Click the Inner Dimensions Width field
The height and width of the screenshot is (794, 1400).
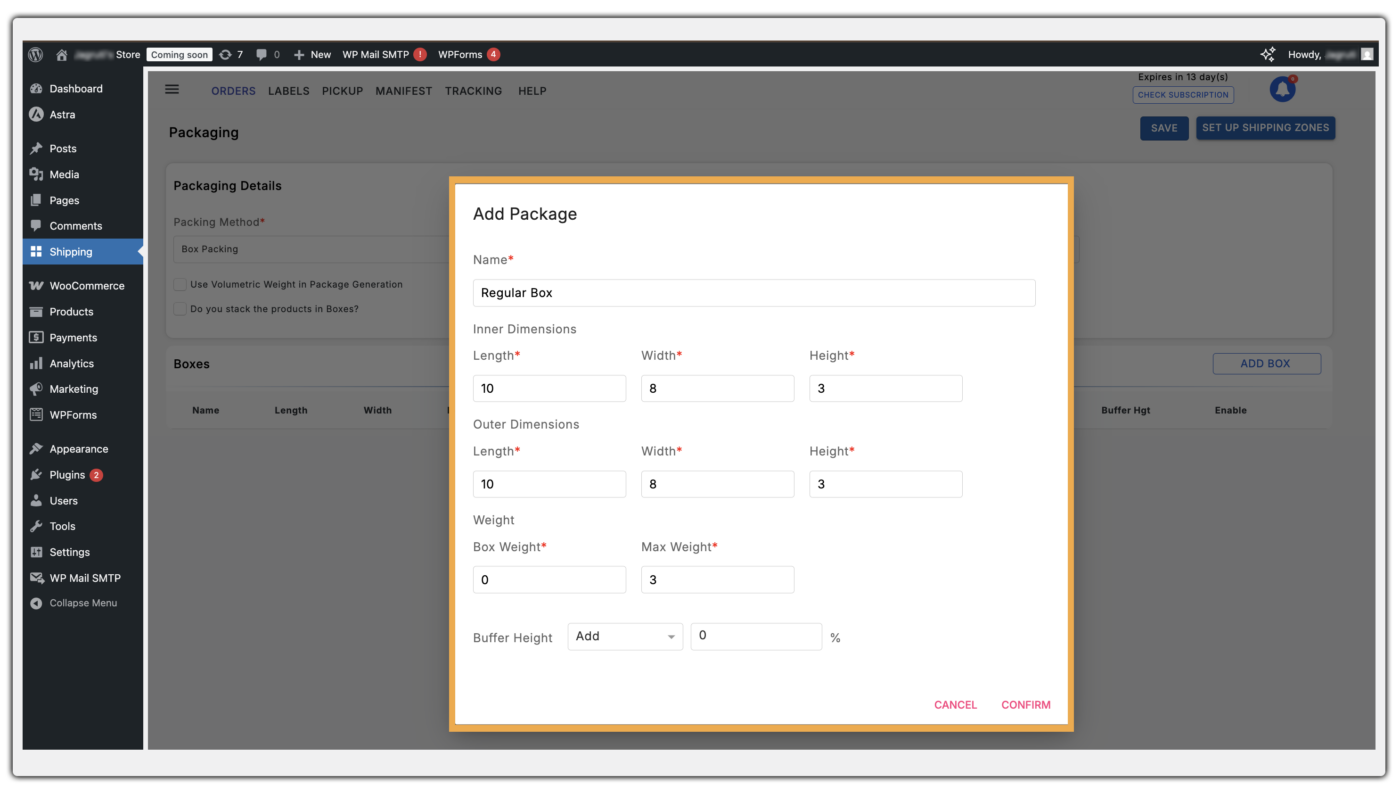[718, 388]
